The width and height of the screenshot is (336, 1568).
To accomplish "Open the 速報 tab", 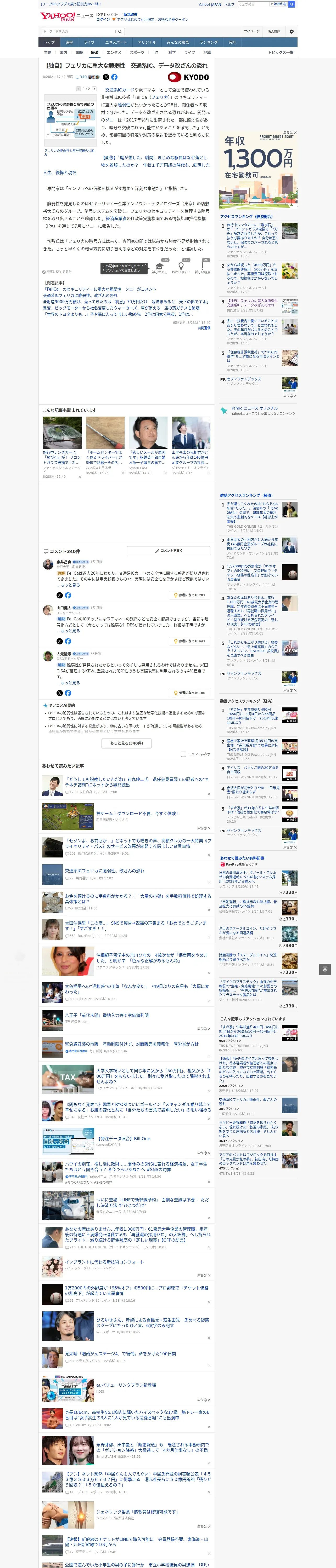I will pyautogui.click(x=69, y=42).
